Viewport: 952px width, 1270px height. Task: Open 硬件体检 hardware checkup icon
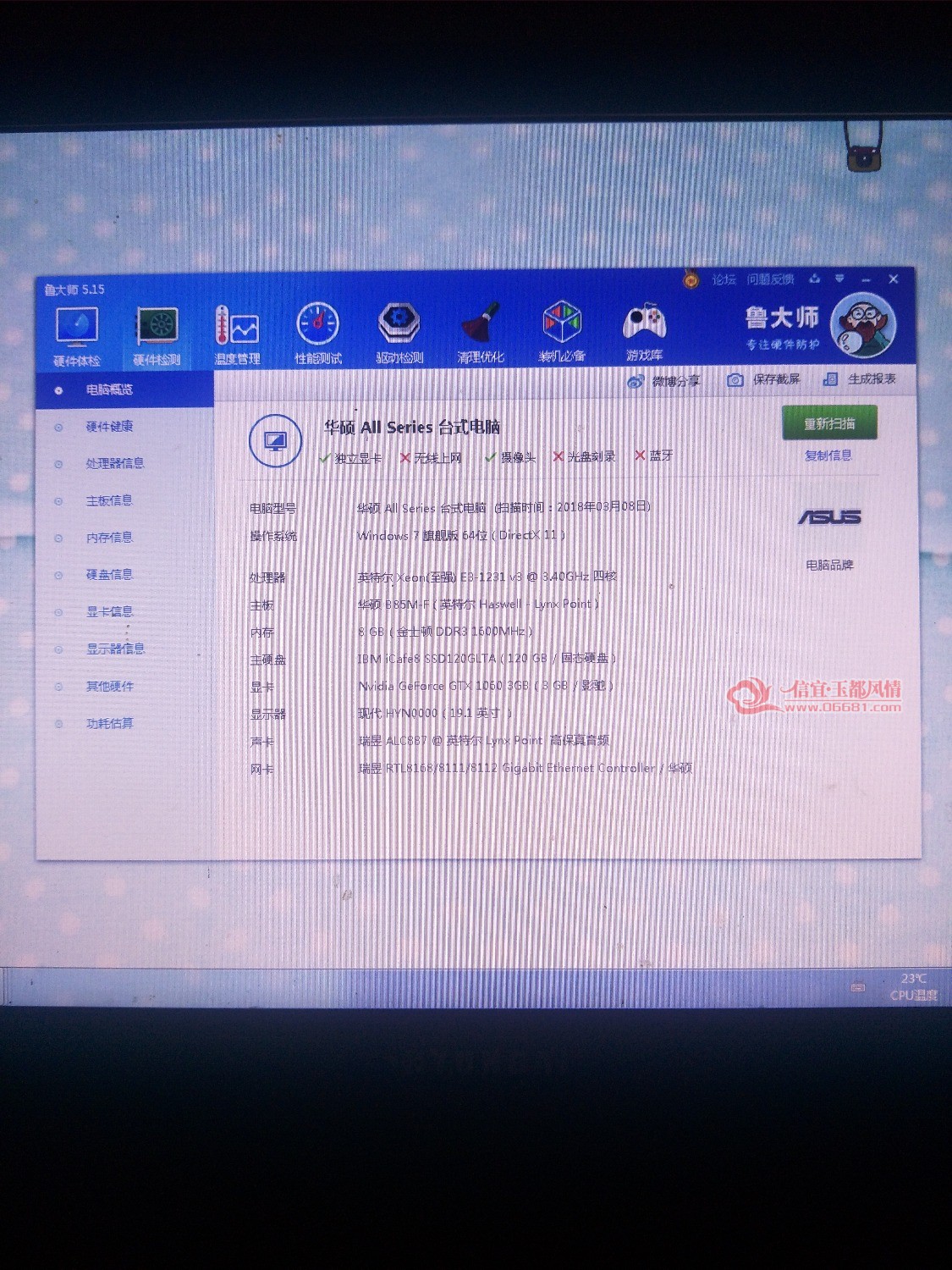coord(76,336)
